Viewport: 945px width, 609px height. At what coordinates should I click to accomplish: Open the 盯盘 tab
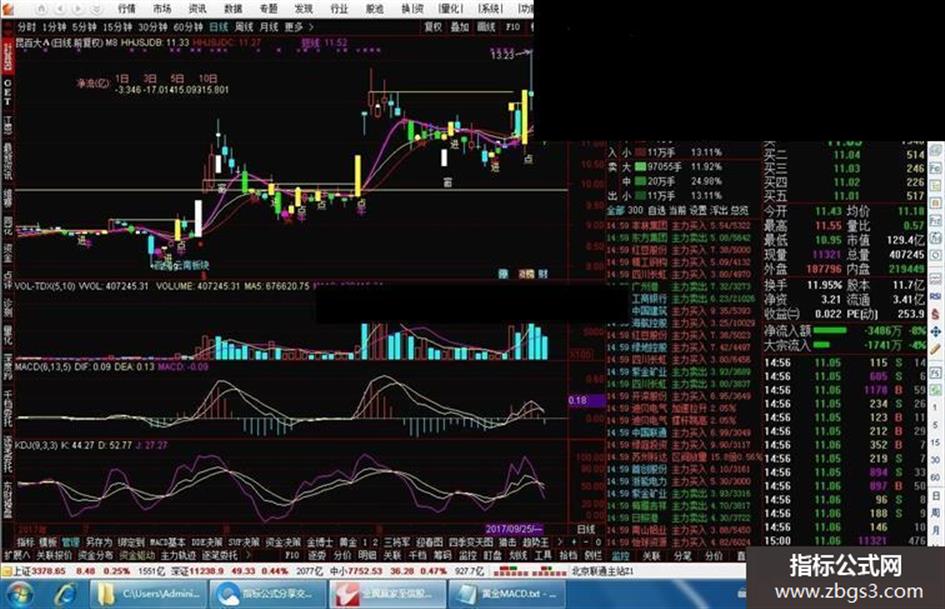[x=492, y=555]
